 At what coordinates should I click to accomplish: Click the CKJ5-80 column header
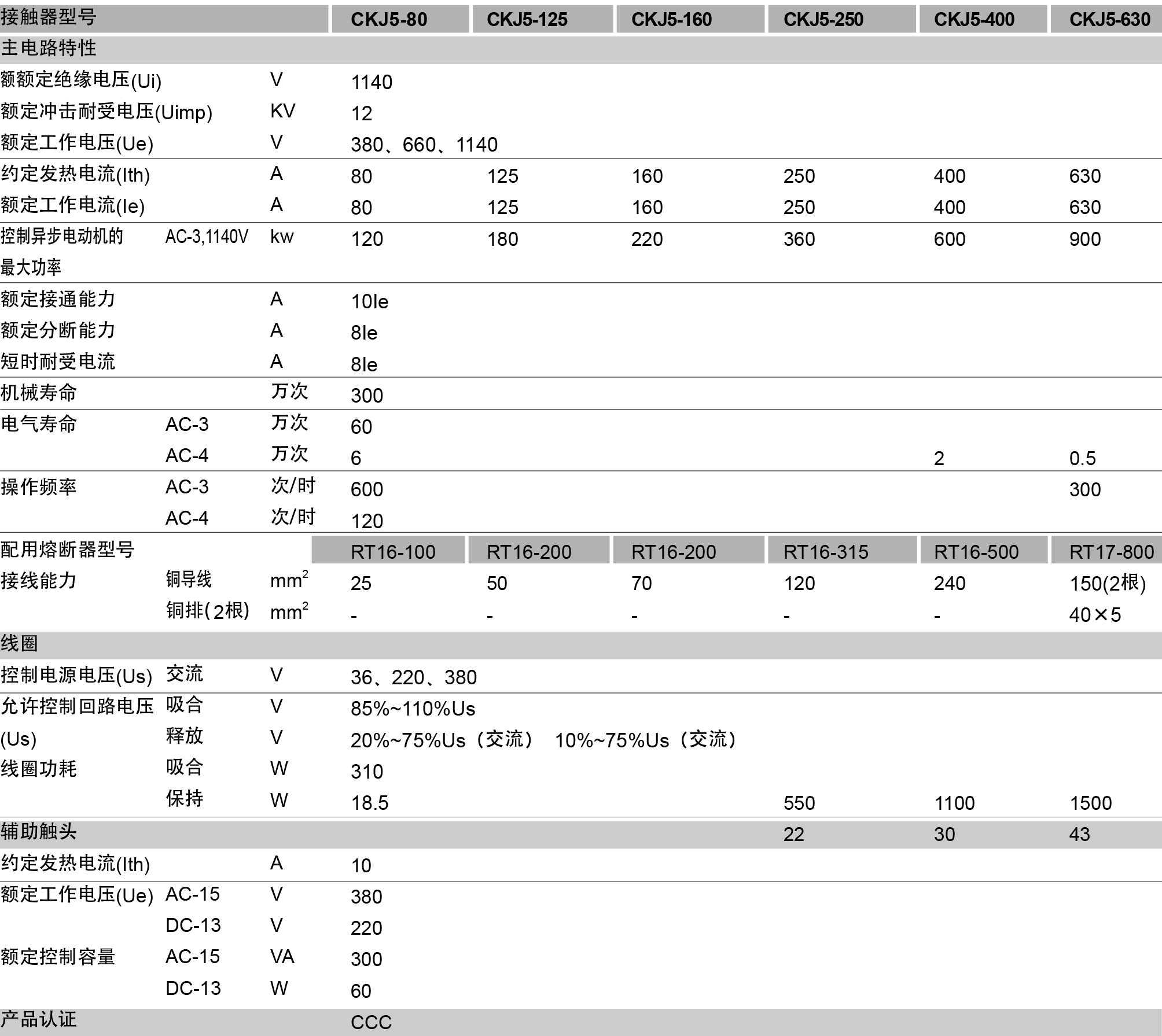[x=389, y=19]
